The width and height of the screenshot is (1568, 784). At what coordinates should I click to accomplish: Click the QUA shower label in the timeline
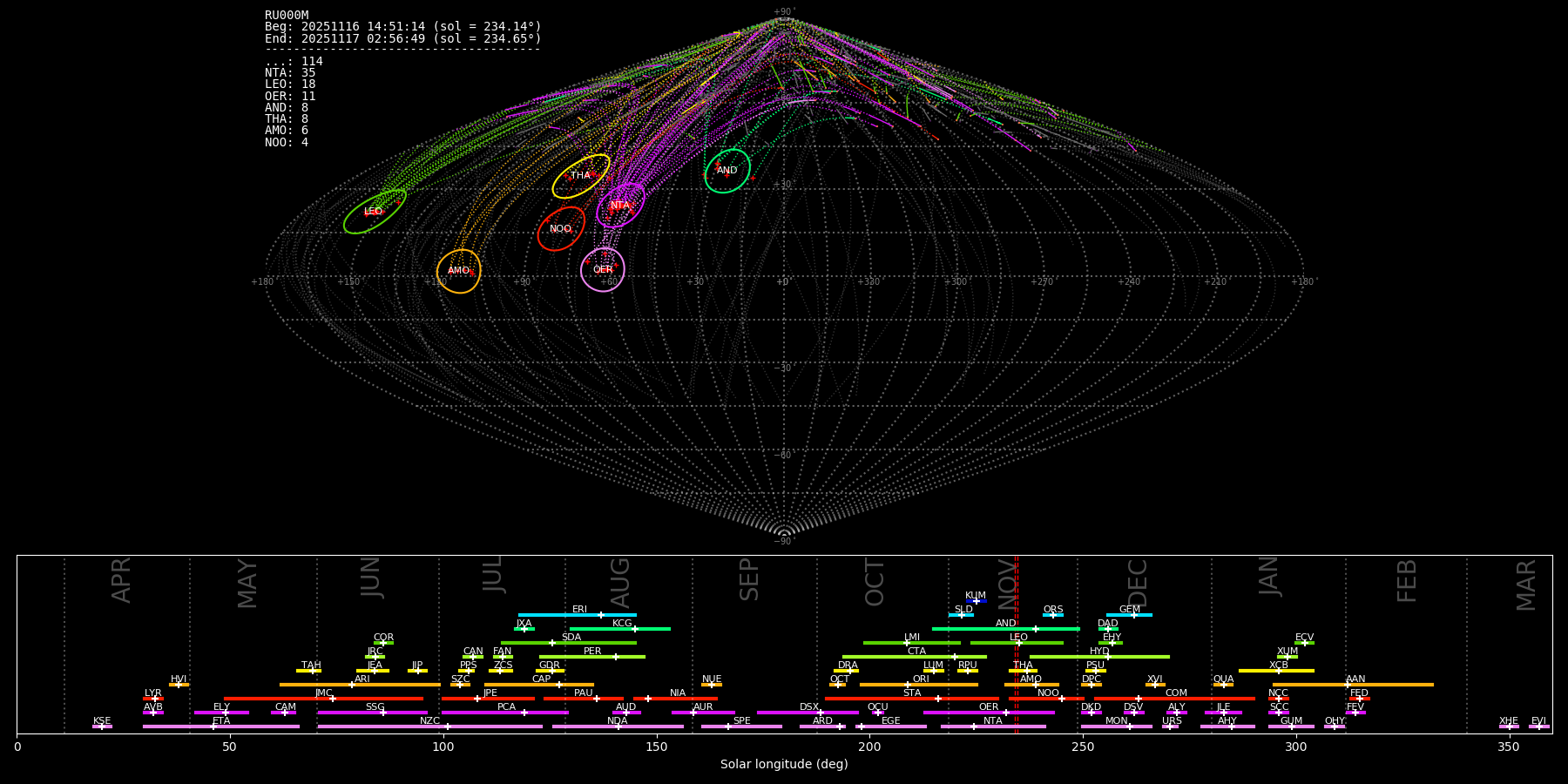point(1223,679)
